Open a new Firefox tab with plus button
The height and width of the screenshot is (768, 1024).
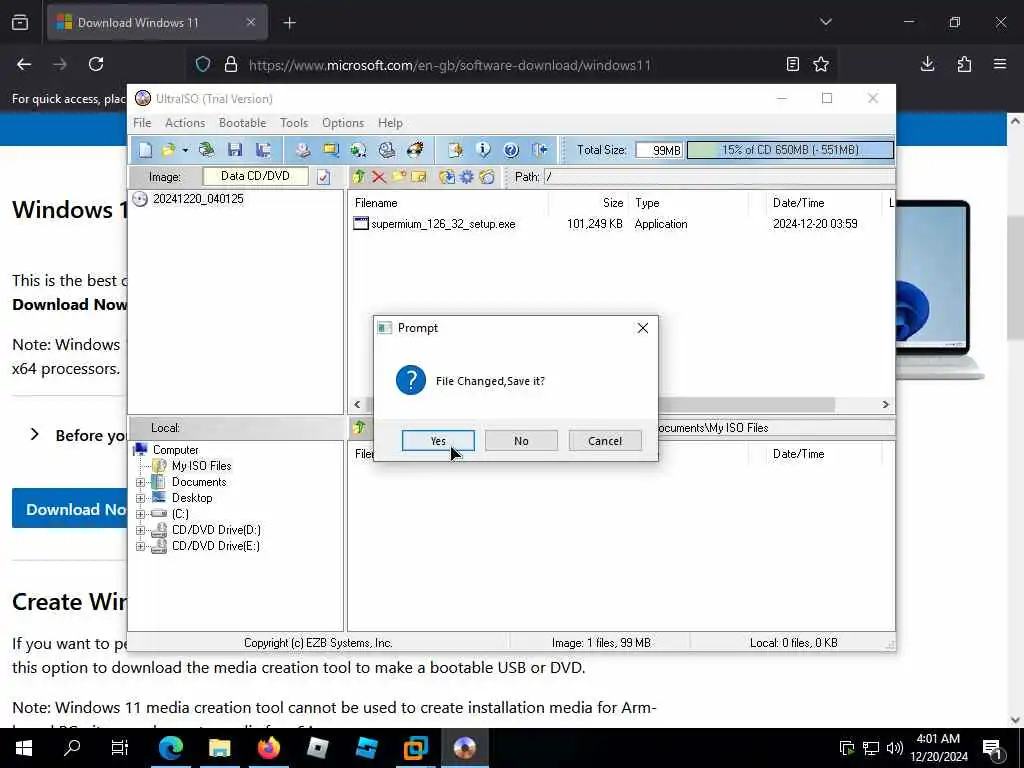coord(289,23)
